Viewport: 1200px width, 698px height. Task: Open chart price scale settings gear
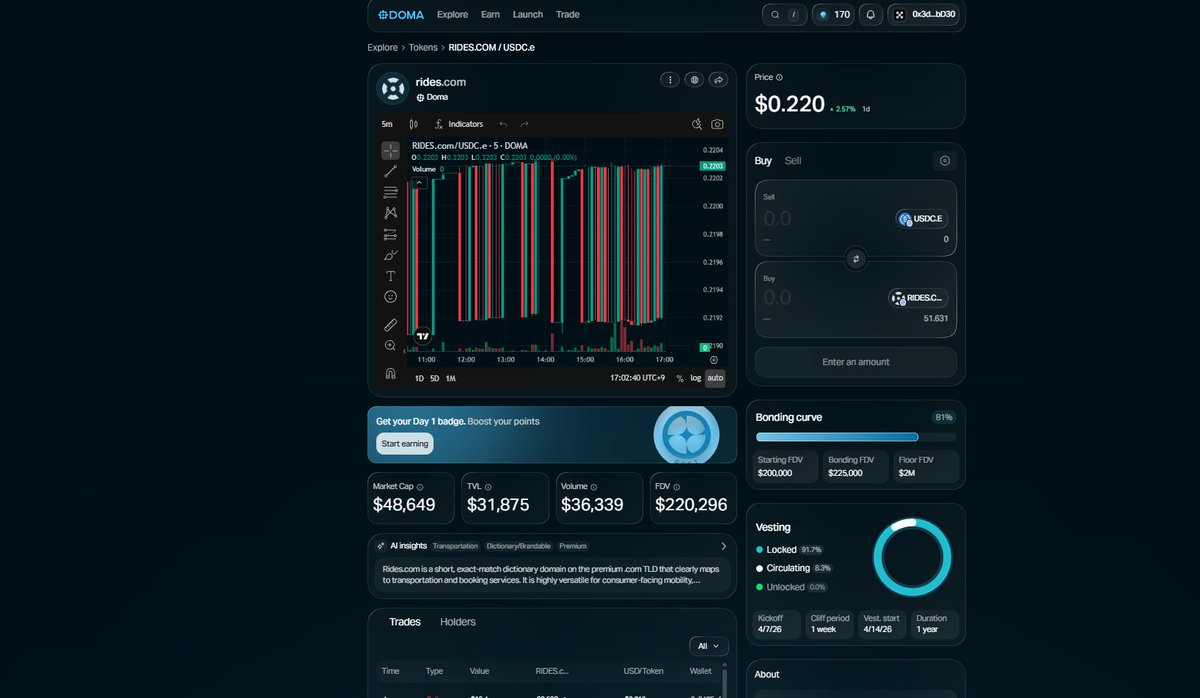tap(714, 359)
